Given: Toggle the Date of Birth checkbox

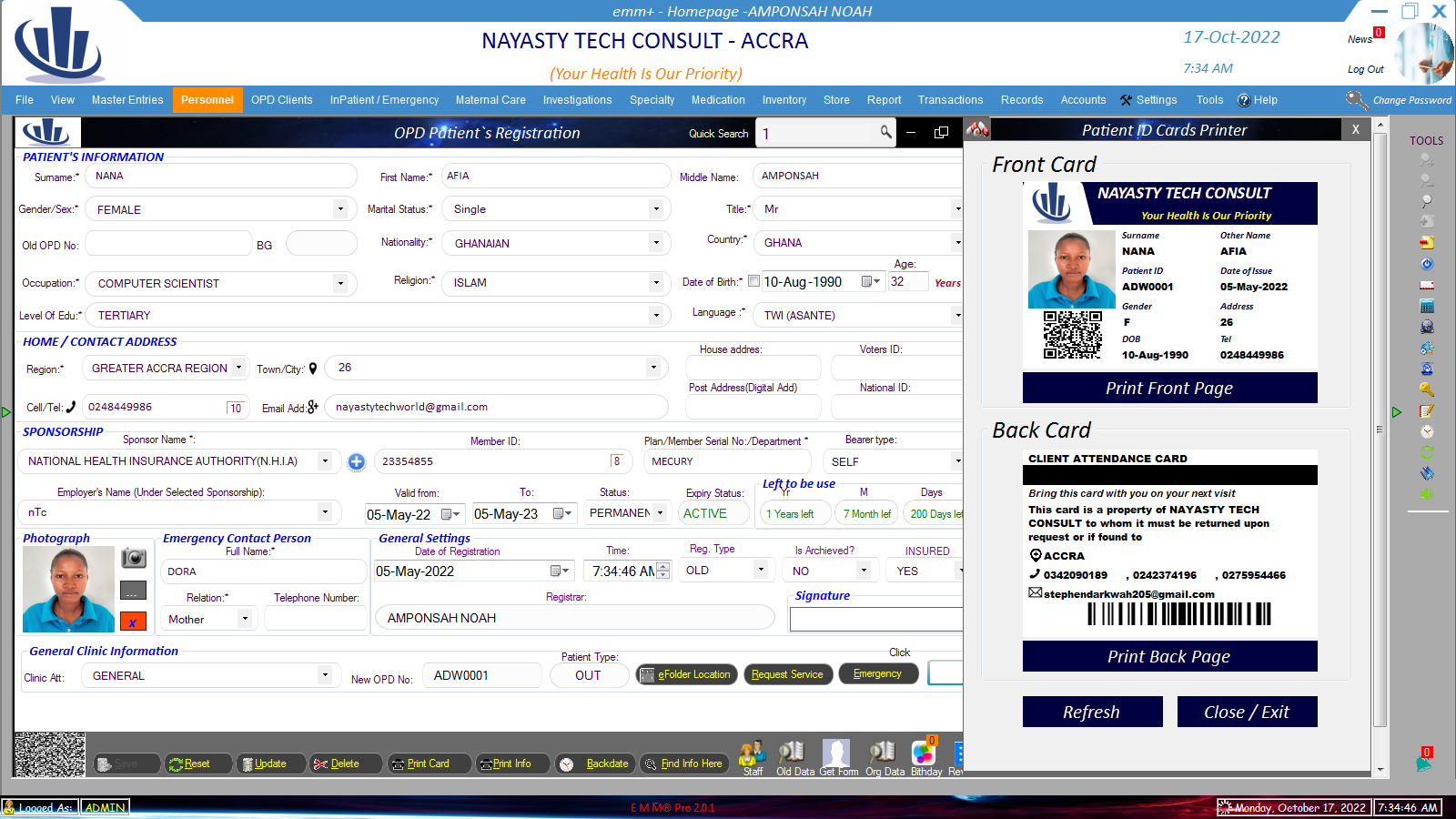Looking at the screenshot, I should tap(753, 281).
